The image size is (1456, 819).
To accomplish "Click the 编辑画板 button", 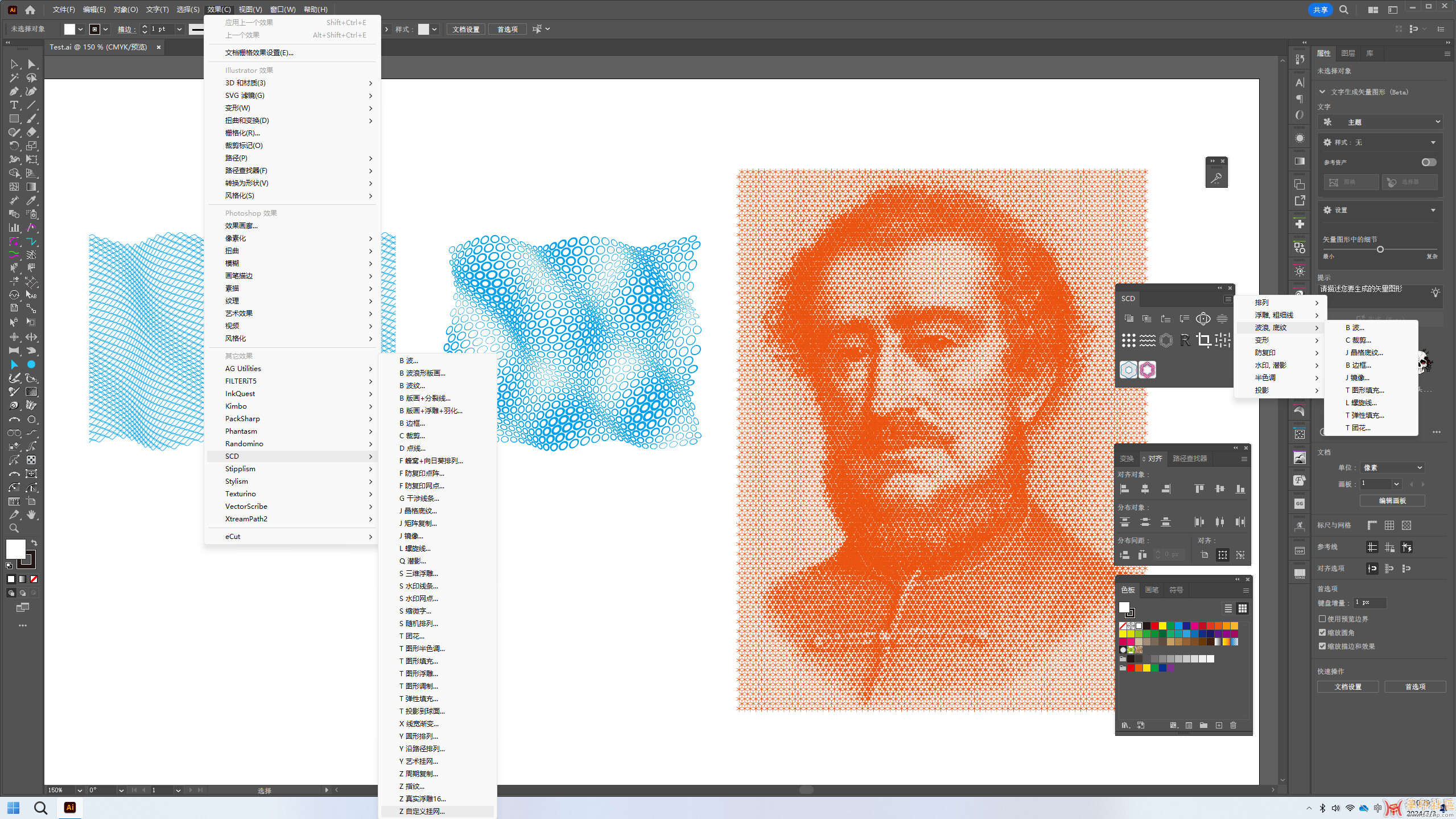I will tap(1392, 501).
